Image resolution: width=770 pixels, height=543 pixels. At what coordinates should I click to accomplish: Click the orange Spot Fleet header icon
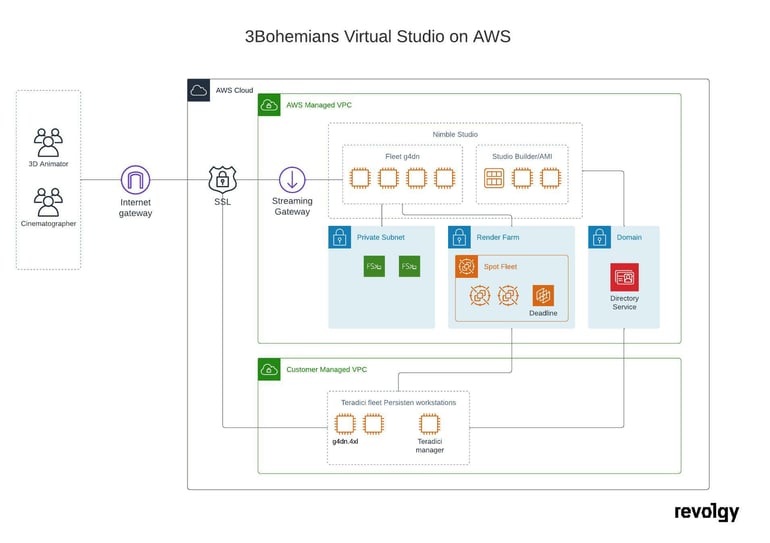pos(467,267)
